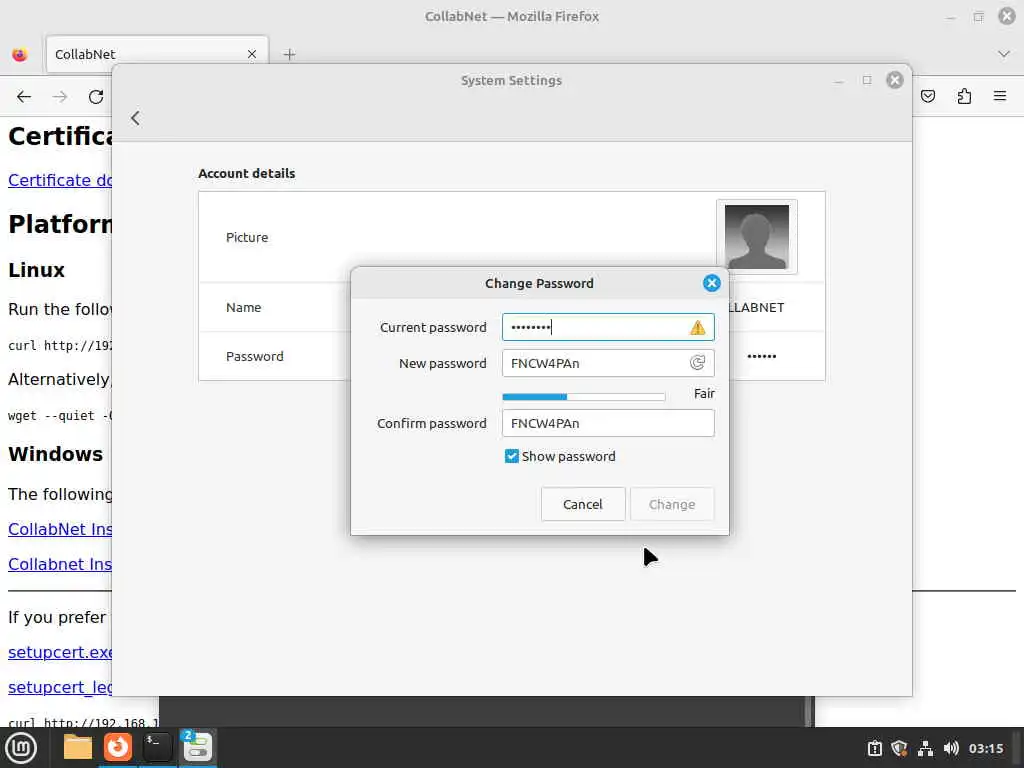Click the Firefox logo icon near tabs
This screenshot has height=768, width=1024.
click(20, 54)
